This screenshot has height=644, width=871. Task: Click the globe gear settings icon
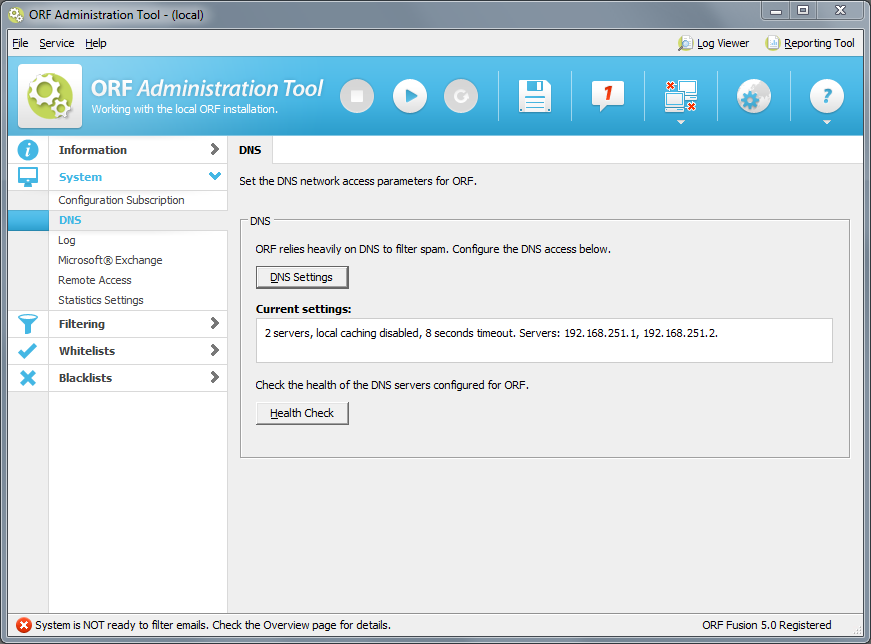coord(754,97)
